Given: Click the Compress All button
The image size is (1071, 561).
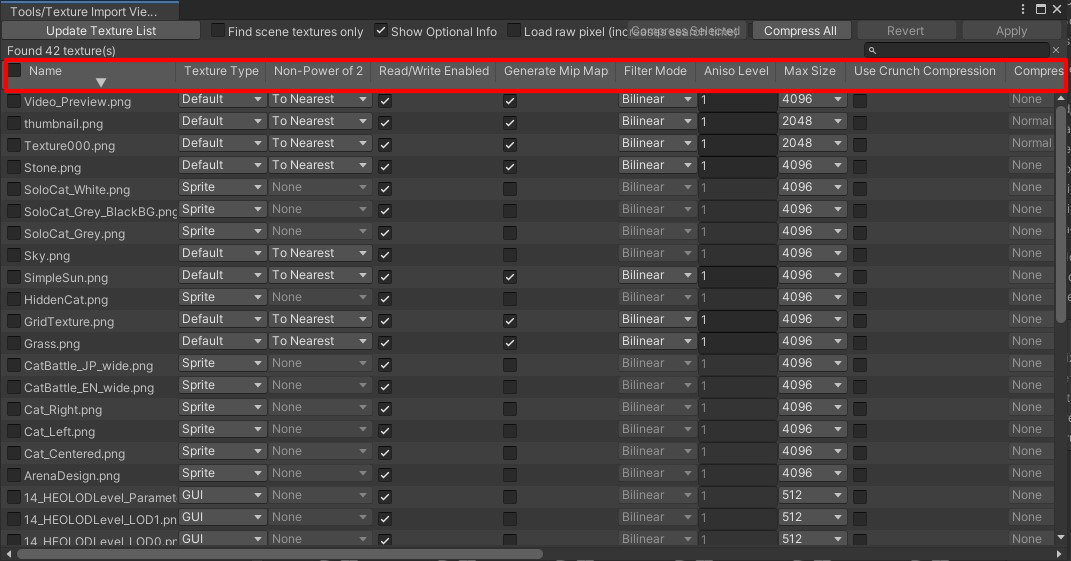Looking at the screenshot, I should pyautogui.click(x=801, y=31).
